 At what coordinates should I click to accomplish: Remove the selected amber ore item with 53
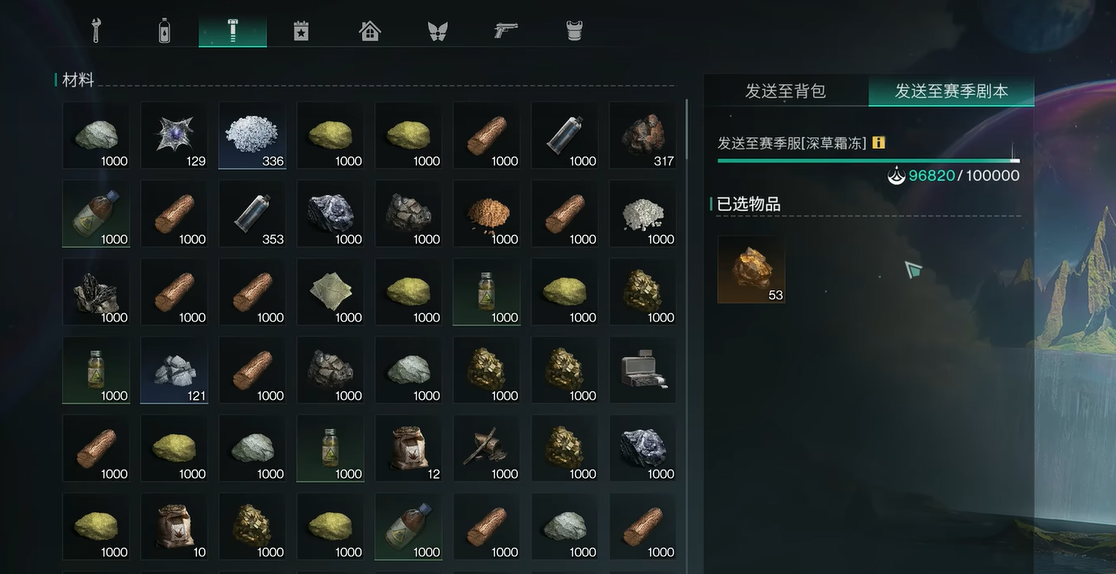(752, 270)
